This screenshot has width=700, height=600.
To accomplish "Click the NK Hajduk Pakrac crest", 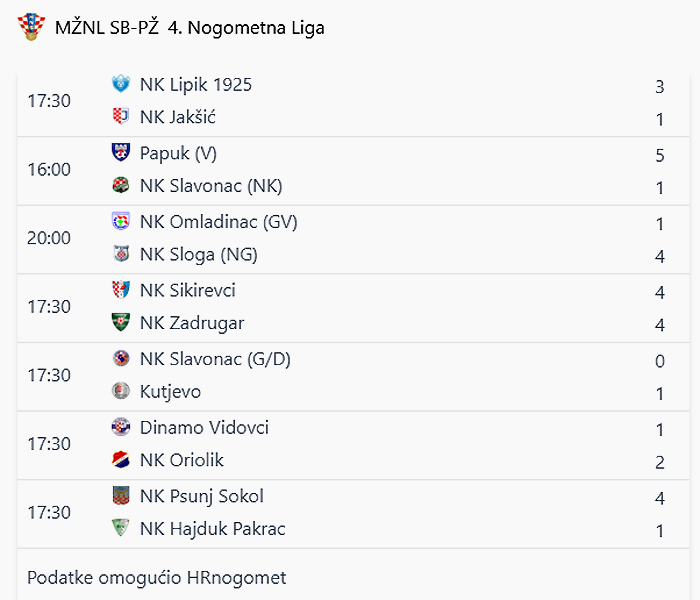I will (x=121, y=528).
